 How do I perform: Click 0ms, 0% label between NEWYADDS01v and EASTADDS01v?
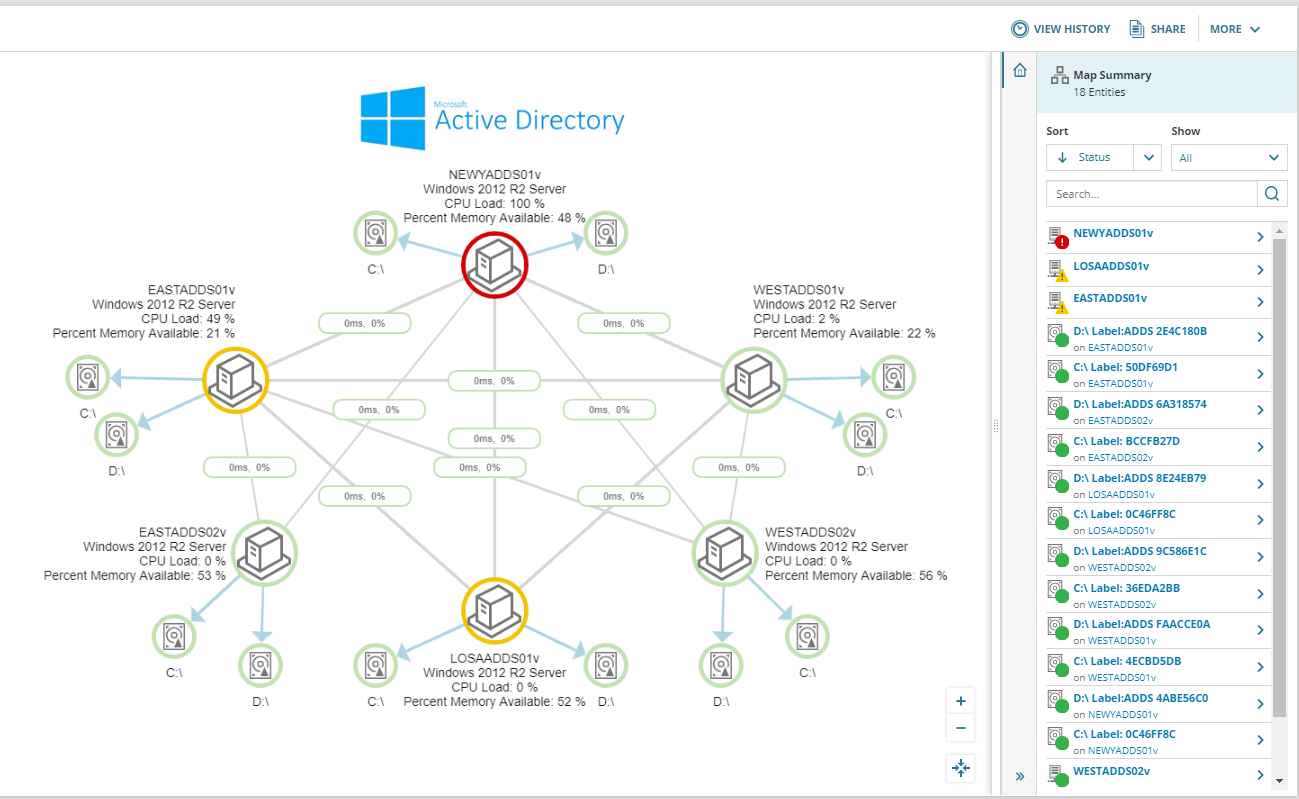pyautogui.click(x=365, y=323)
